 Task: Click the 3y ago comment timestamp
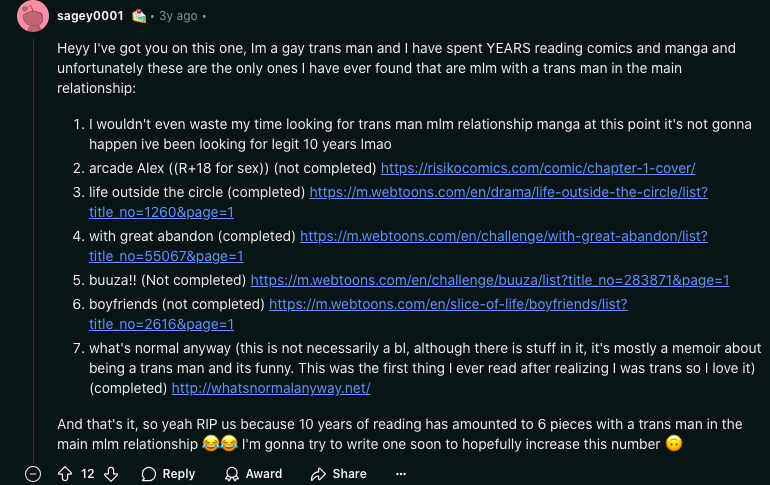pos(178,17)
